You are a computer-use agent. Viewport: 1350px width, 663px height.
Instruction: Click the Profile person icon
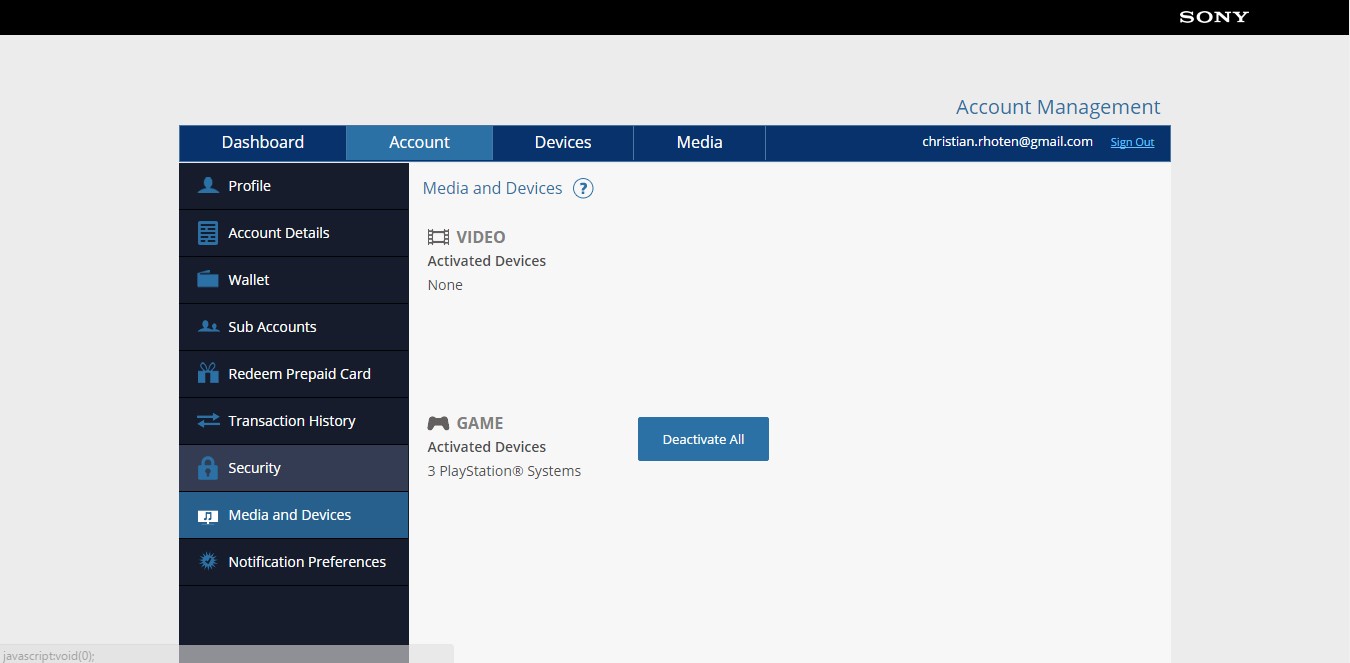pos(208,185)
